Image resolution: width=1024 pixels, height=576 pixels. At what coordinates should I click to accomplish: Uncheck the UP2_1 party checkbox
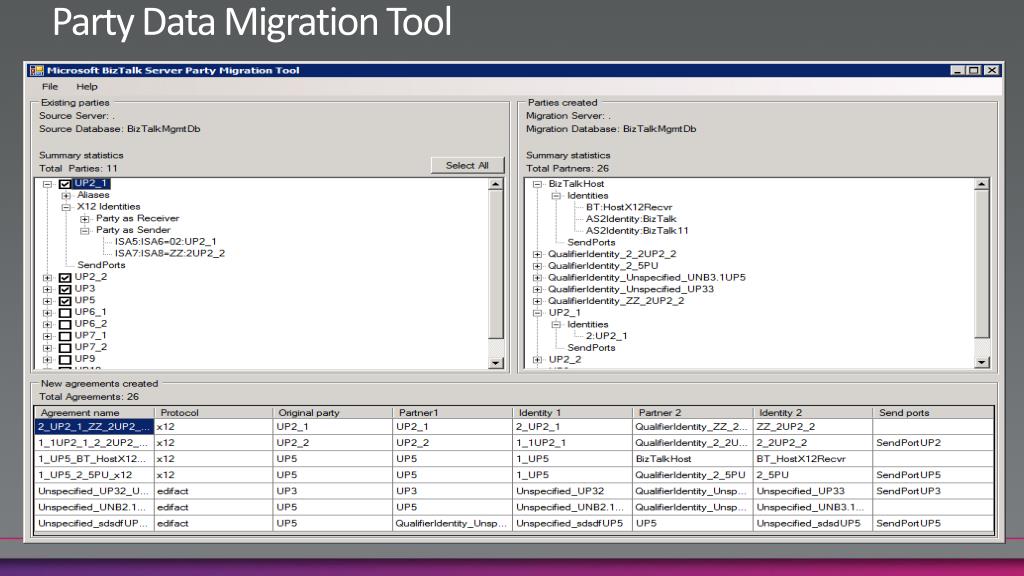[65, 184]
